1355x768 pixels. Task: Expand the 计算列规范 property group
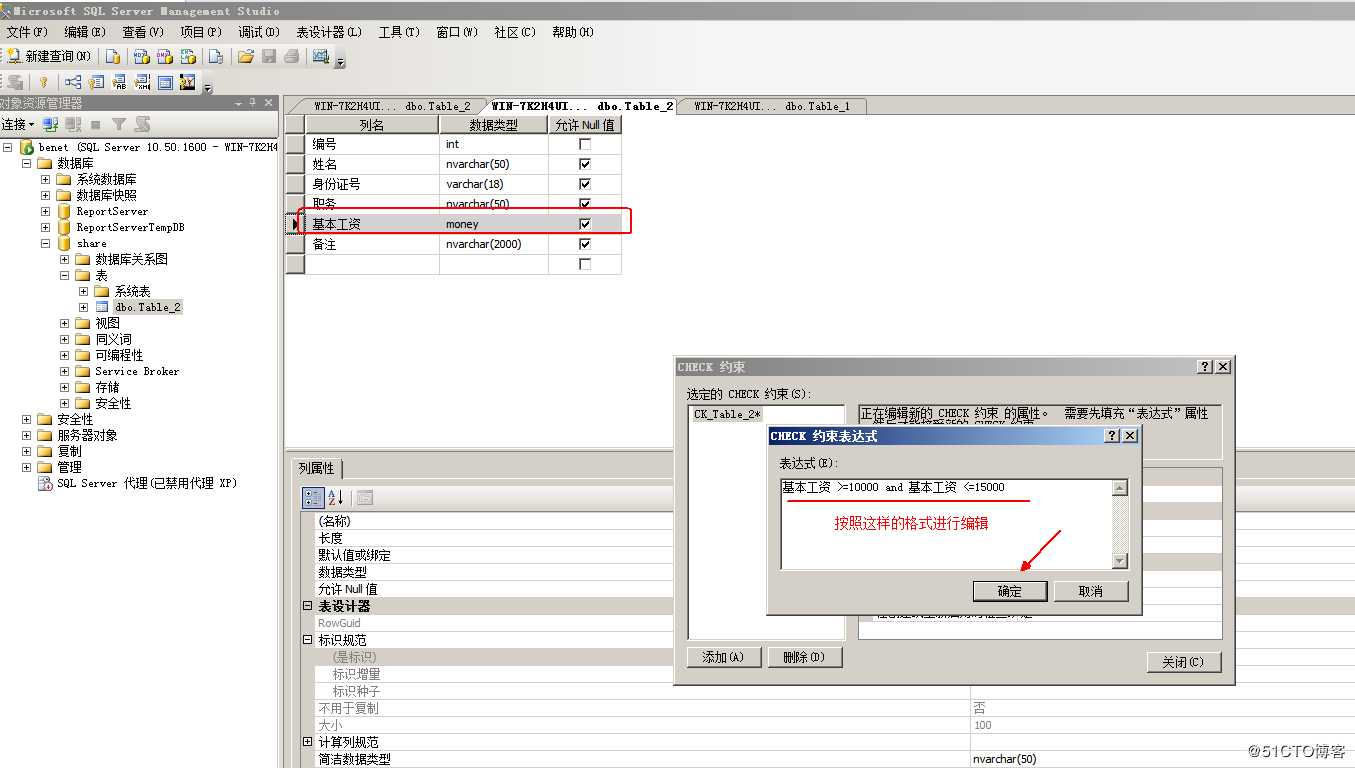(x=308, y=742)
